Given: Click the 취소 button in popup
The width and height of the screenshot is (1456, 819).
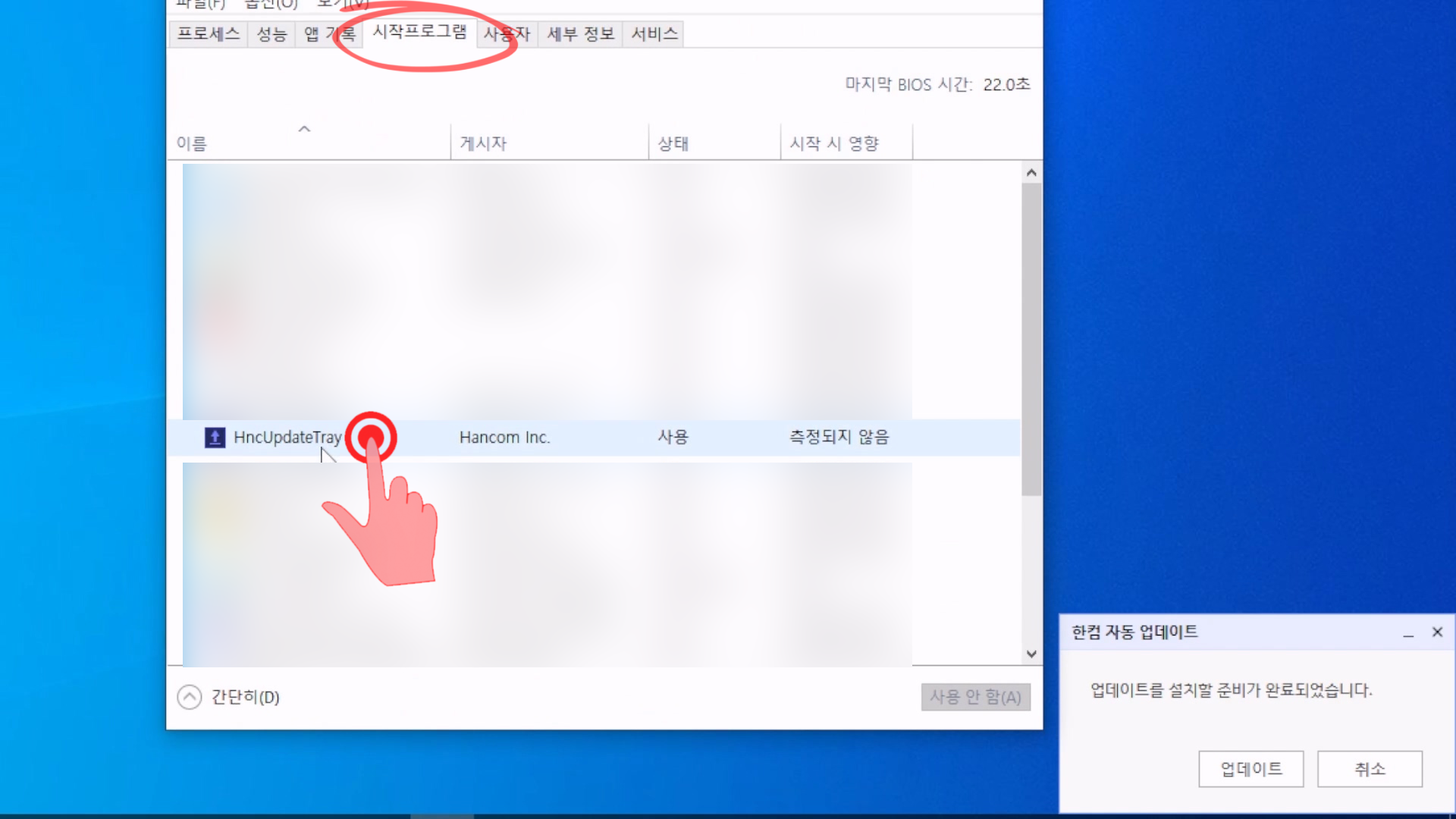Looking at the screenshot, I should tap(1370, 769).
